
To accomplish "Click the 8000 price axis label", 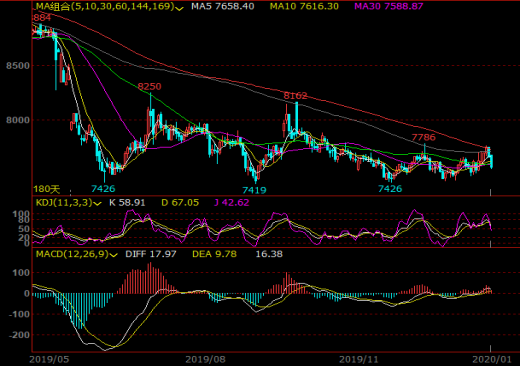I will 18,120.
